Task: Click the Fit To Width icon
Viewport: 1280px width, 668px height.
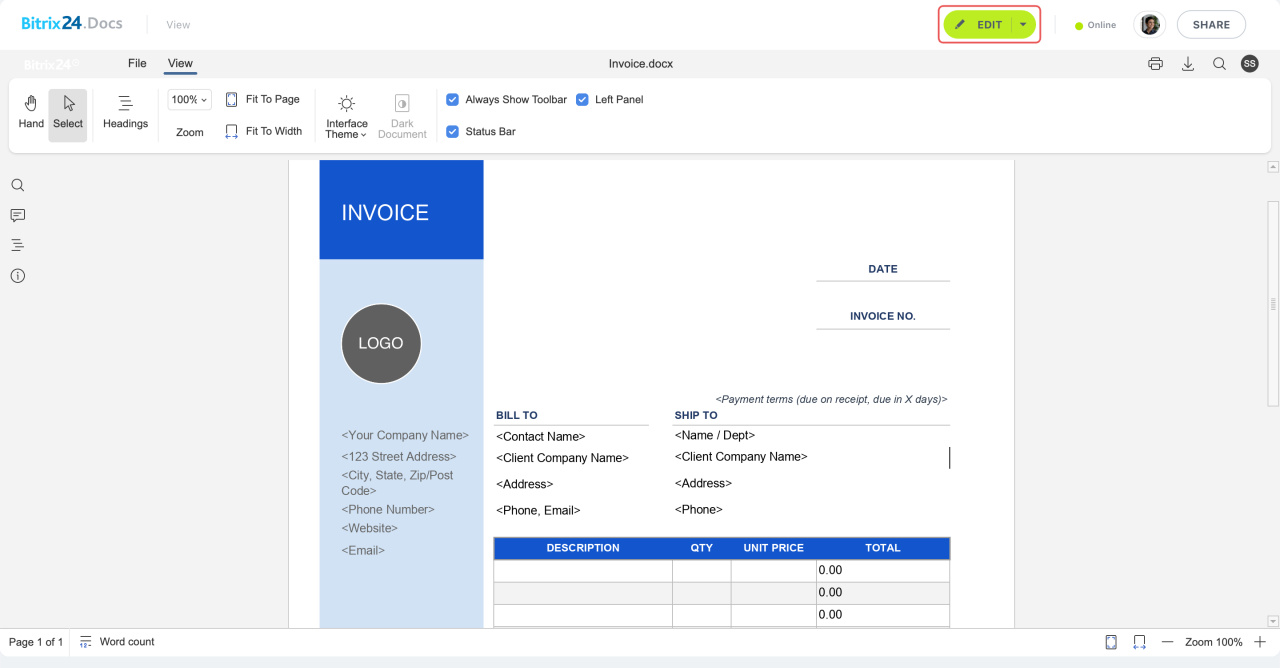Action: [x=232, y=131]
